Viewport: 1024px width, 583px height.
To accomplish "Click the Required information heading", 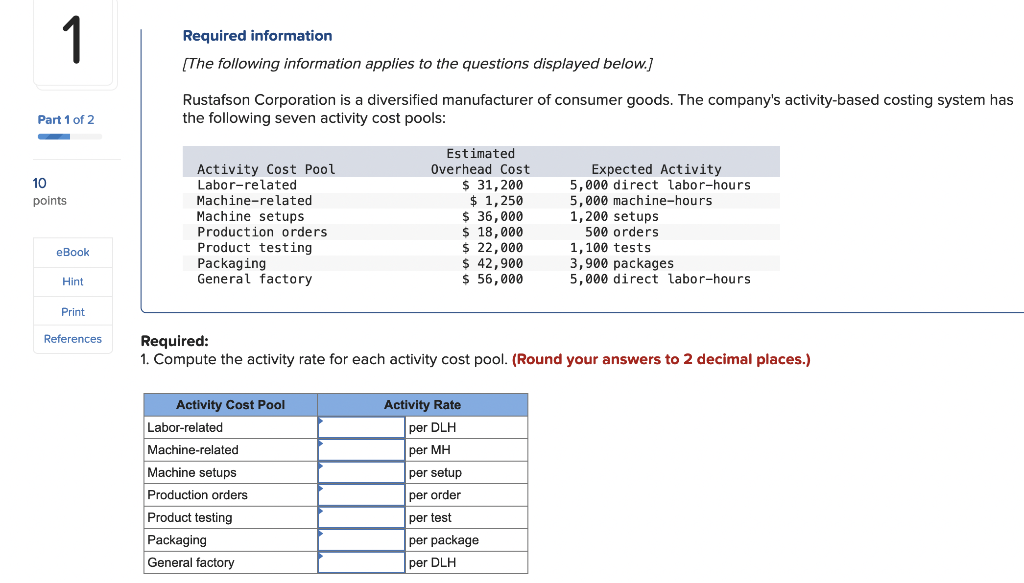I will 257,36.
